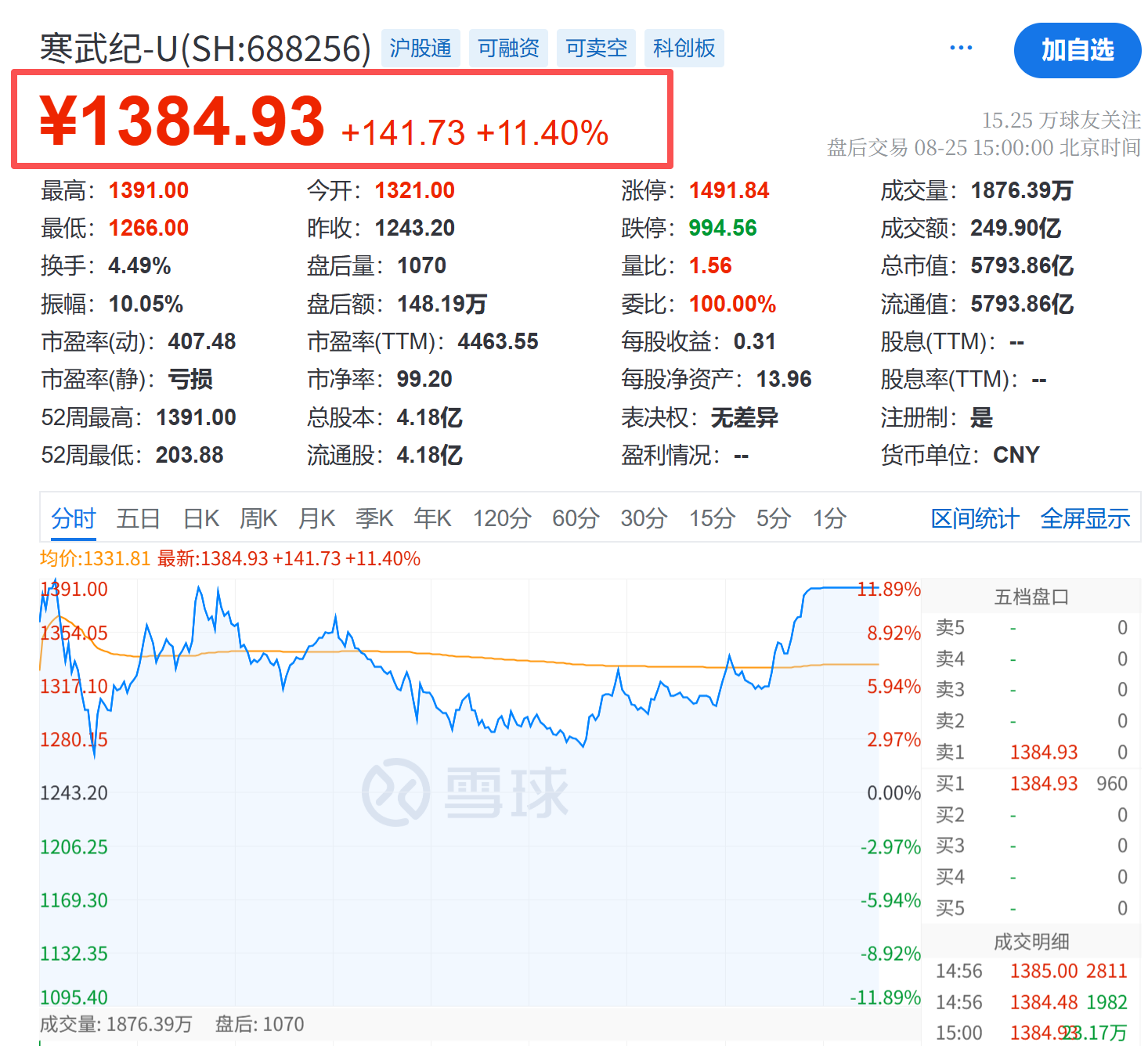The height and width of the screenshot is (1046, 1148).
Task: Click the 成交量 value 1876.39万 in stats
Action: click(x=1022, y=190)
